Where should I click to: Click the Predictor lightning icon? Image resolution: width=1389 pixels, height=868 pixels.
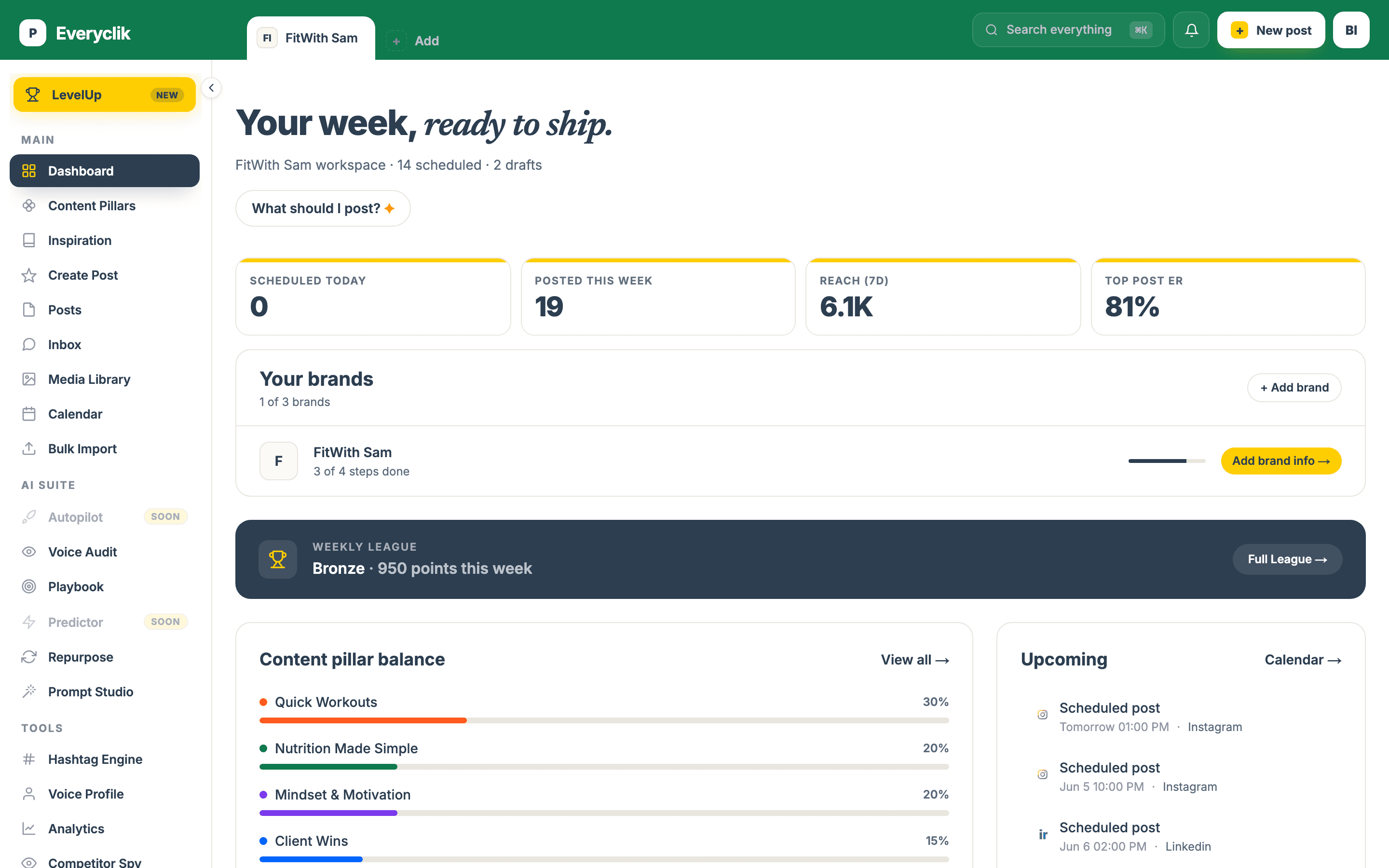click(x=29, y=622)
